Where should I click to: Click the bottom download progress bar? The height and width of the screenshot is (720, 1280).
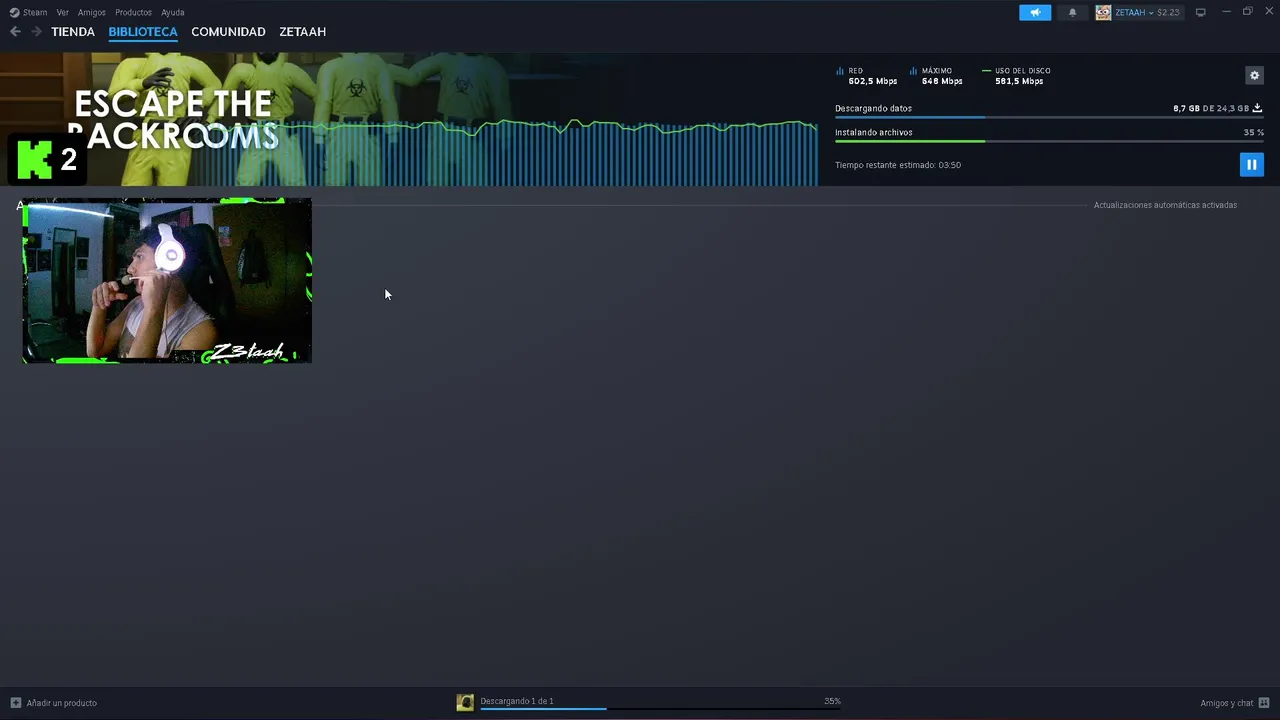coord(660,709)
